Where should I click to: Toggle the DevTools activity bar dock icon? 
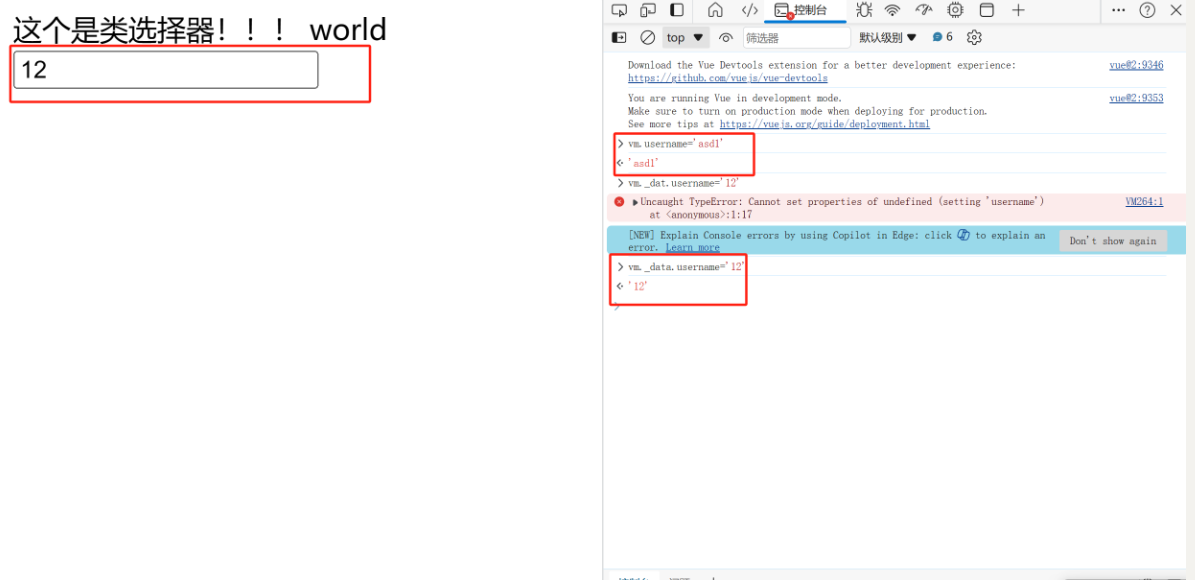677,10
